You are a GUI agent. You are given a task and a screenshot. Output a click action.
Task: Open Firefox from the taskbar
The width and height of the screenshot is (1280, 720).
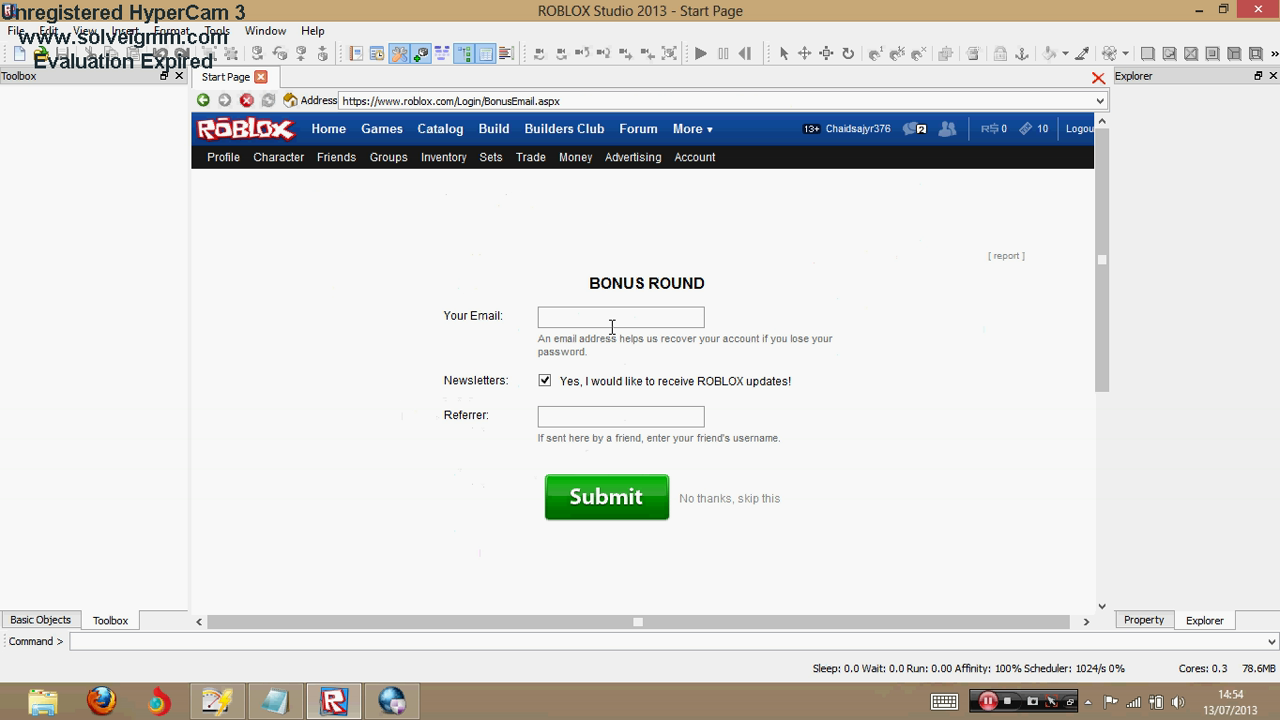point(101,701)
